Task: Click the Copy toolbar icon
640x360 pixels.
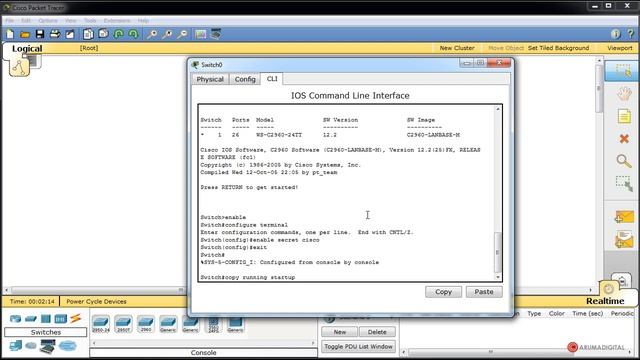Action: [x=88, y=34]
